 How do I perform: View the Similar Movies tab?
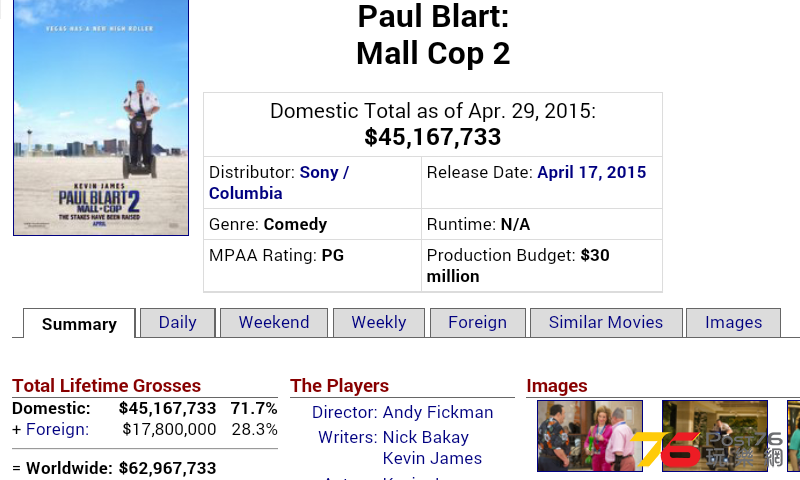pos(606,322)
